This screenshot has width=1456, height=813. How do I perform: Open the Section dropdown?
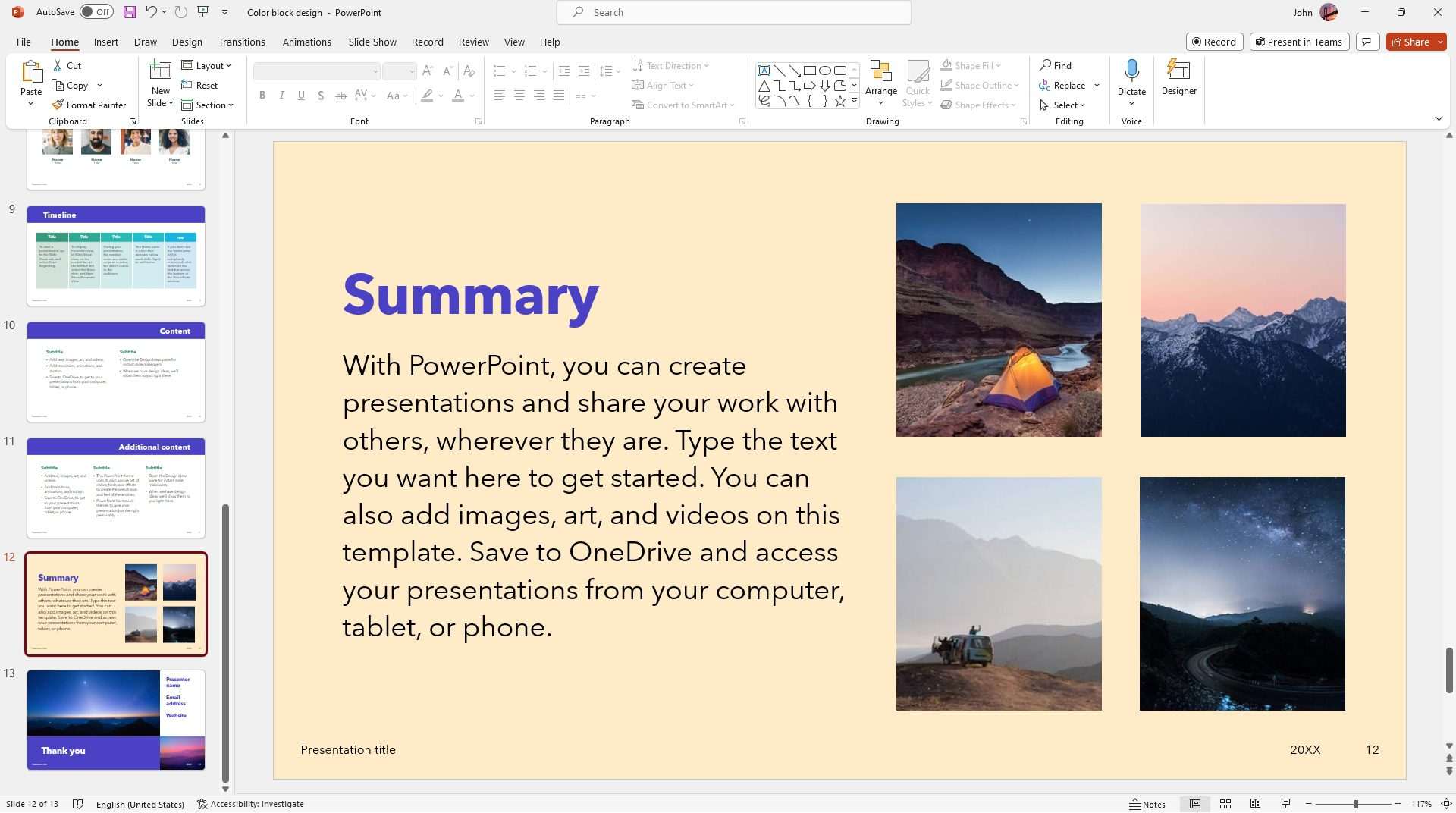[208, 105]
